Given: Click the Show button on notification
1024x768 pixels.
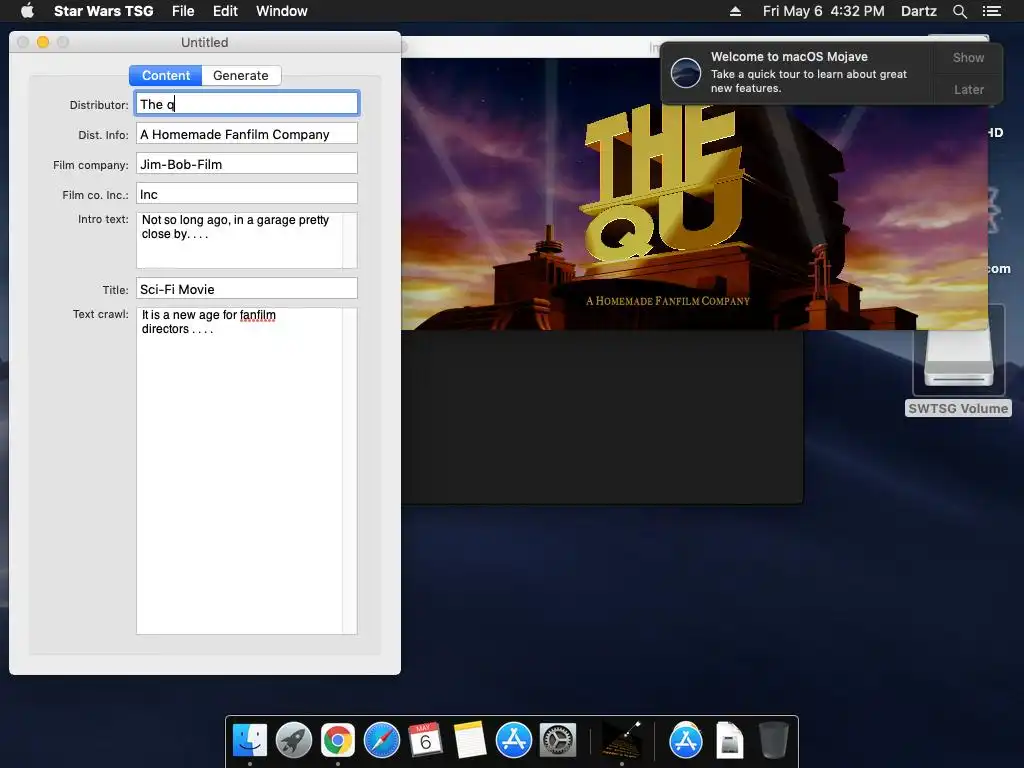Looking at the screenshot, I should pos(968,57).
